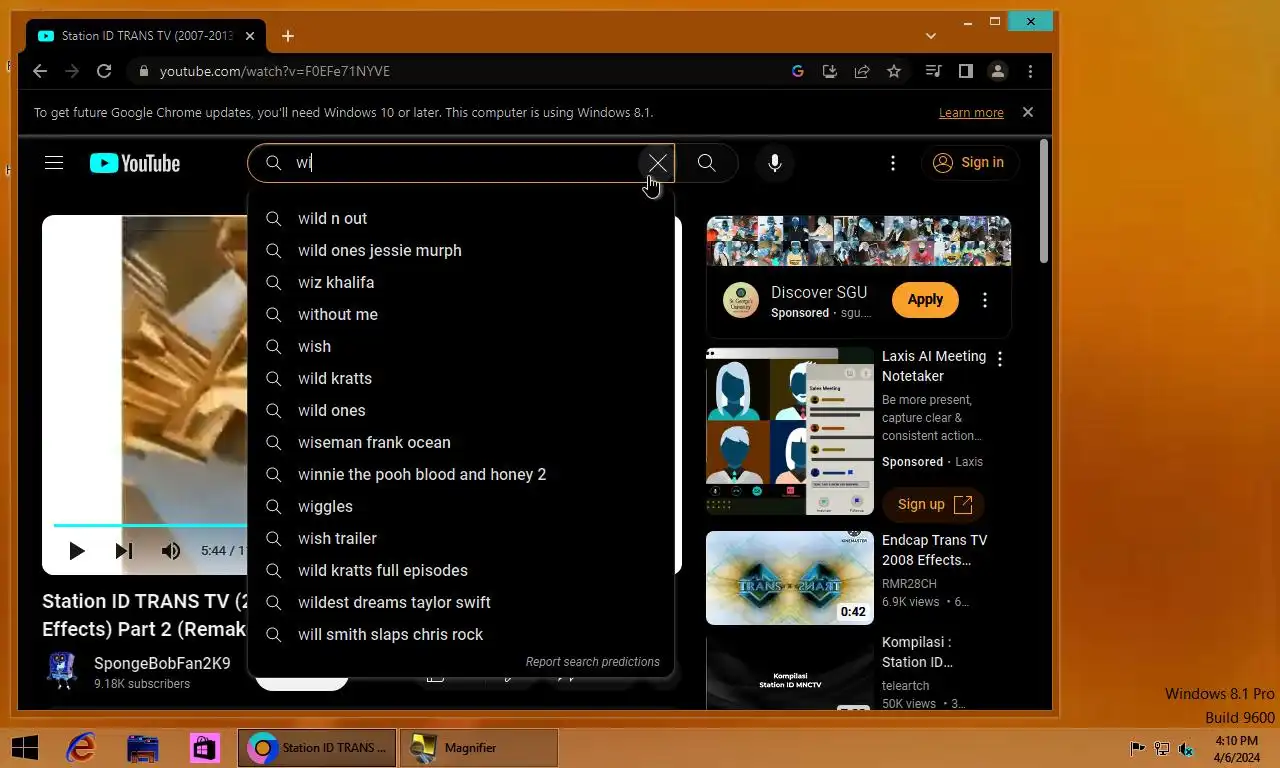The image size is (1280, 768).
Task: Launch Internet Explorer from taskbar
Action: [x=80, y=747]
